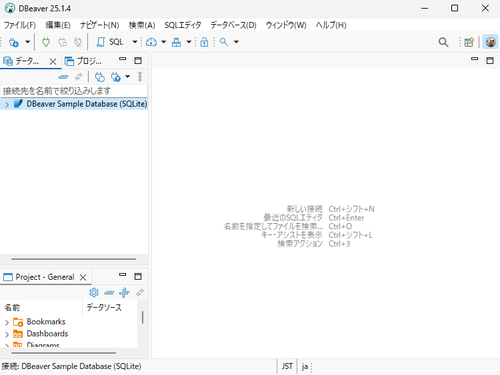Open the ナビゲート(N) menu
This screenshot has width=500, height=375.
coord(99,25)
